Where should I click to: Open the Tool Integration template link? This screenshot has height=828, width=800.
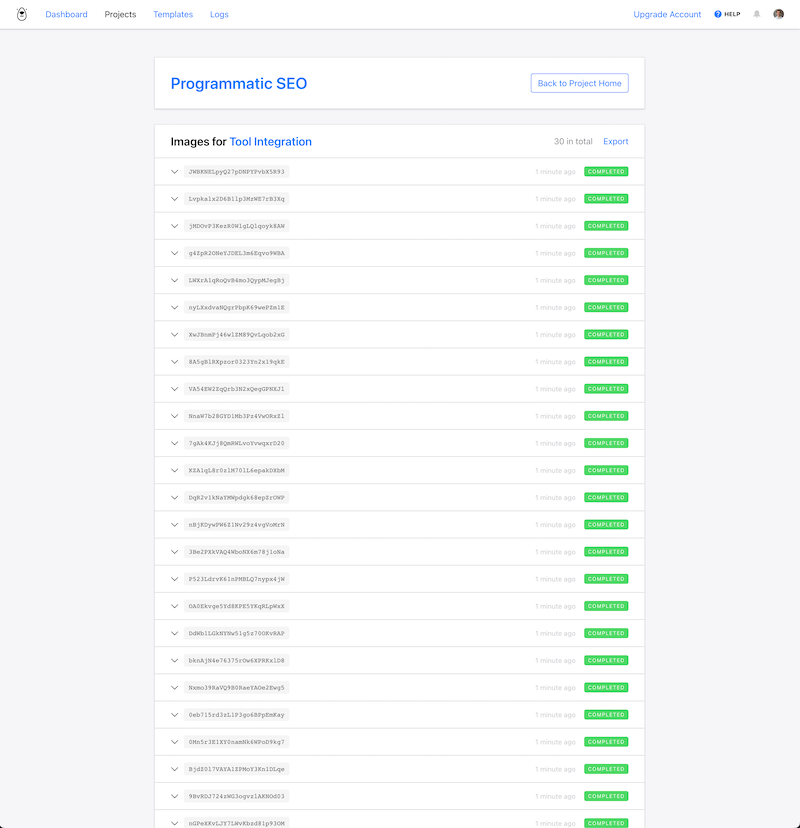270,142
